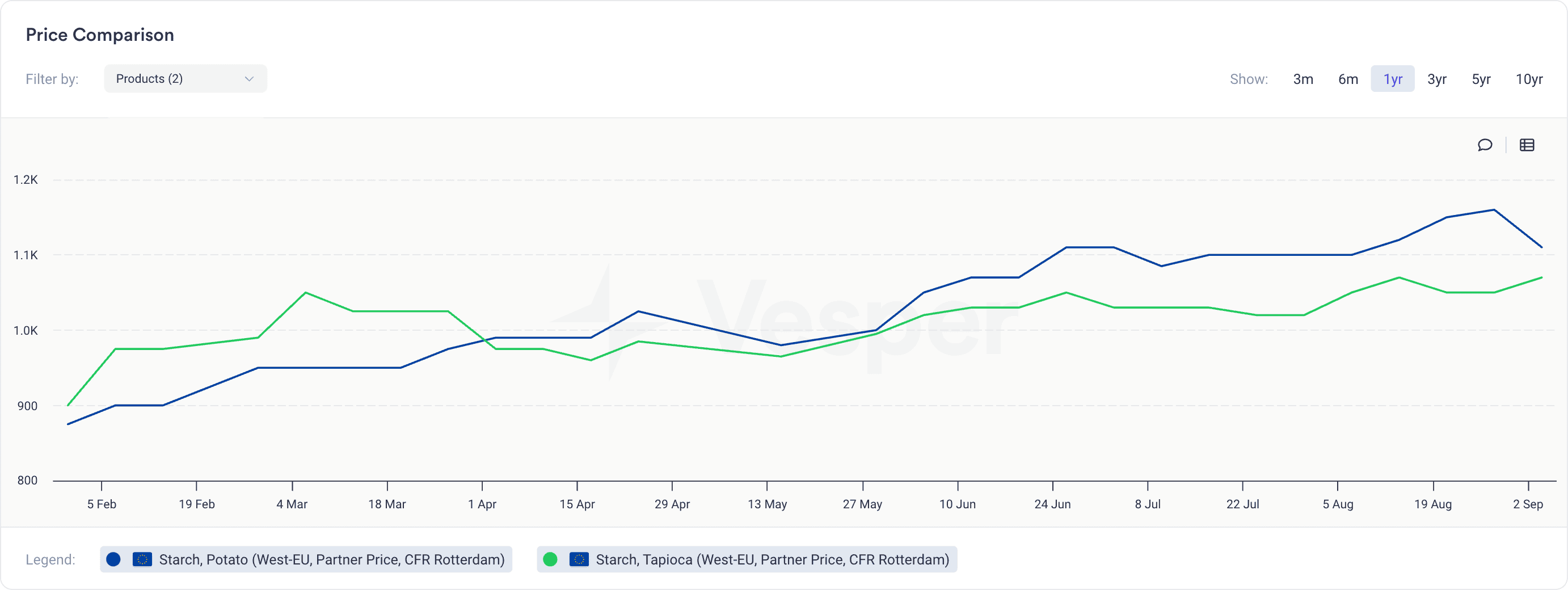Click the Show: label
The width and height of the screenshot is (1568, 590).
[1249, 79]
